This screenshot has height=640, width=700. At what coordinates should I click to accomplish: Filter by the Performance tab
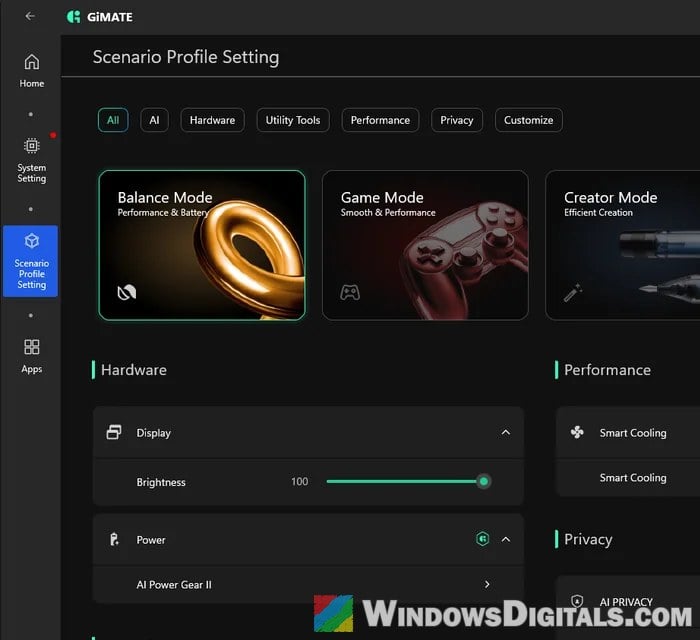380,120
